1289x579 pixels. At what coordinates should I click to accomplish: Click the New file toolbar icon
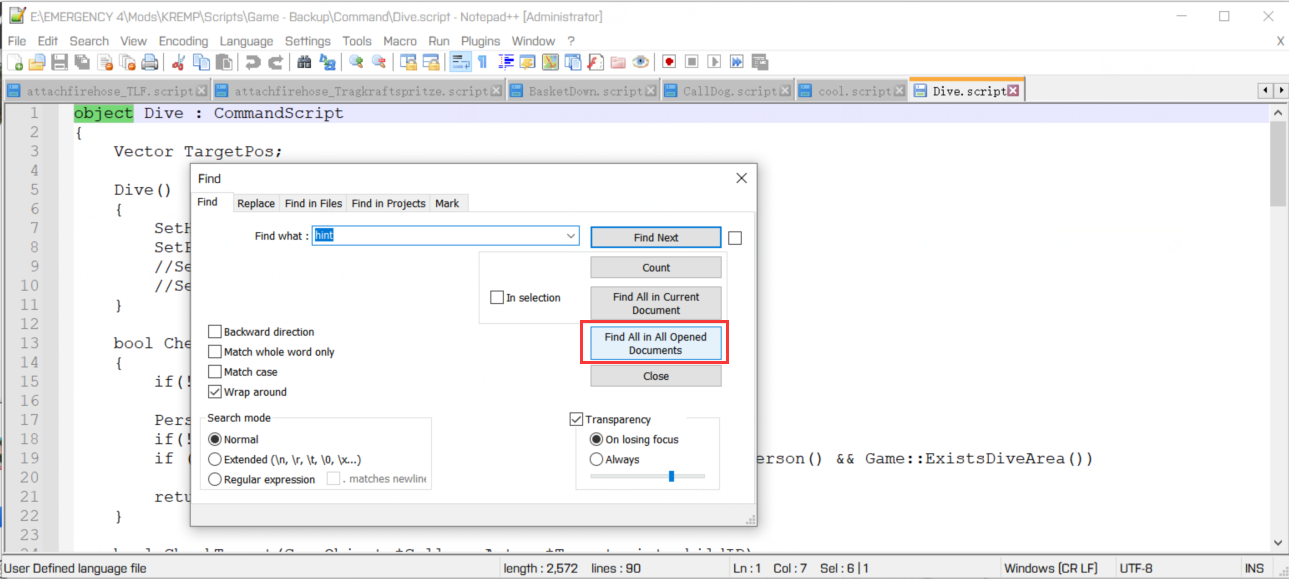pos(15,62)
